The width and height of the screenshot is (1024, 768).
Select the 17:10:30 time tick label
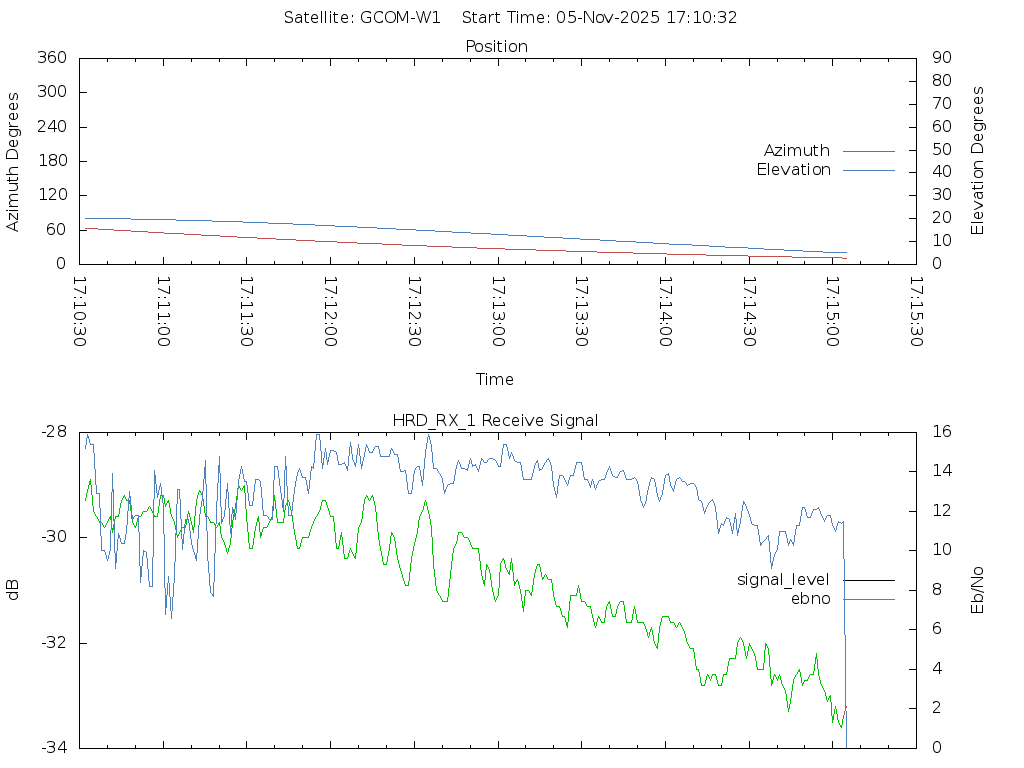pos(79,311)
